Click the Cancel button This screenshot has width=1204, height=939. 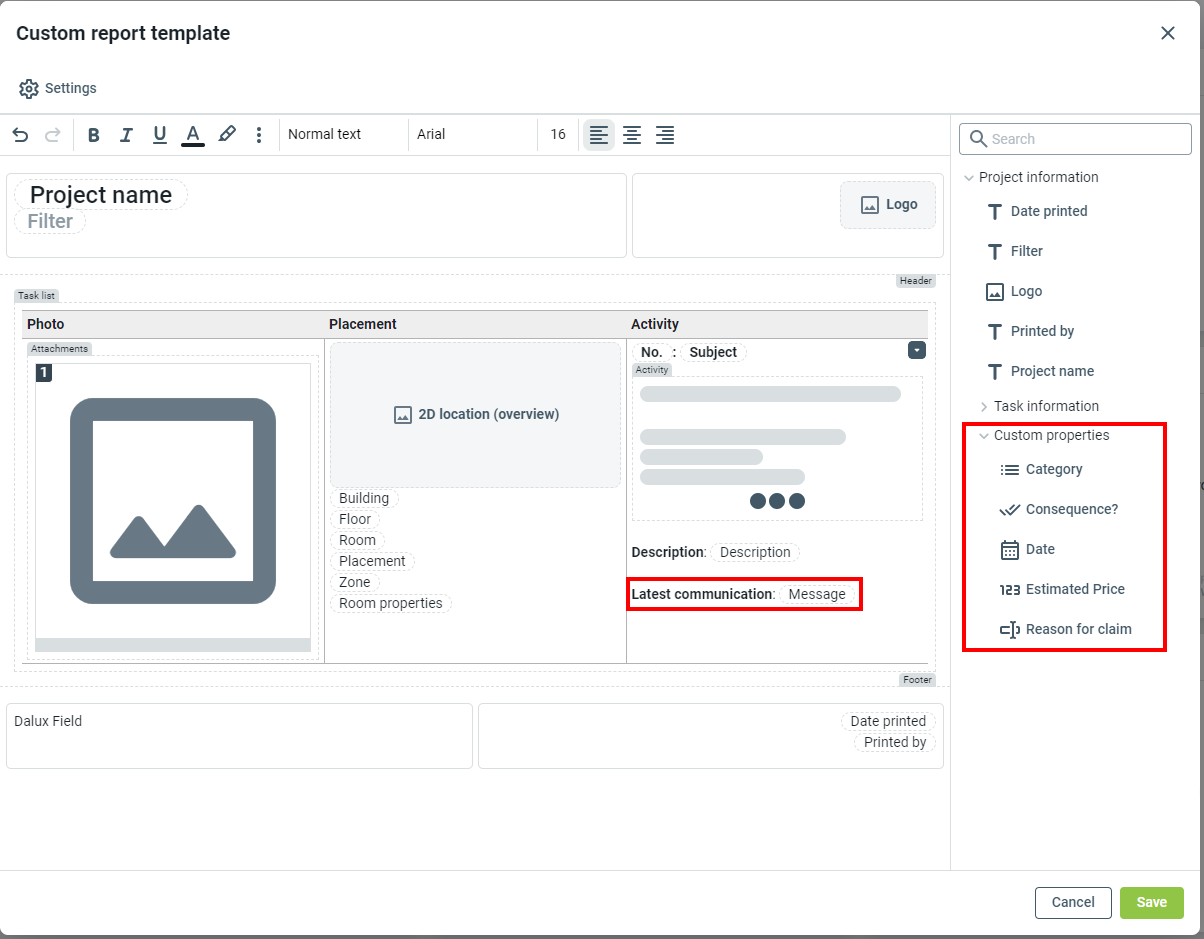[x=1072, y=902]
